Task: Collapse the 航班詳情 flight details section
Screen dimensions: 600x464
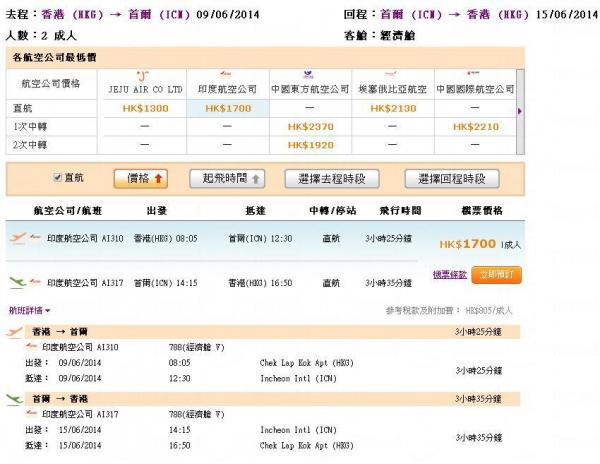Action: click(x=29, y=310)
